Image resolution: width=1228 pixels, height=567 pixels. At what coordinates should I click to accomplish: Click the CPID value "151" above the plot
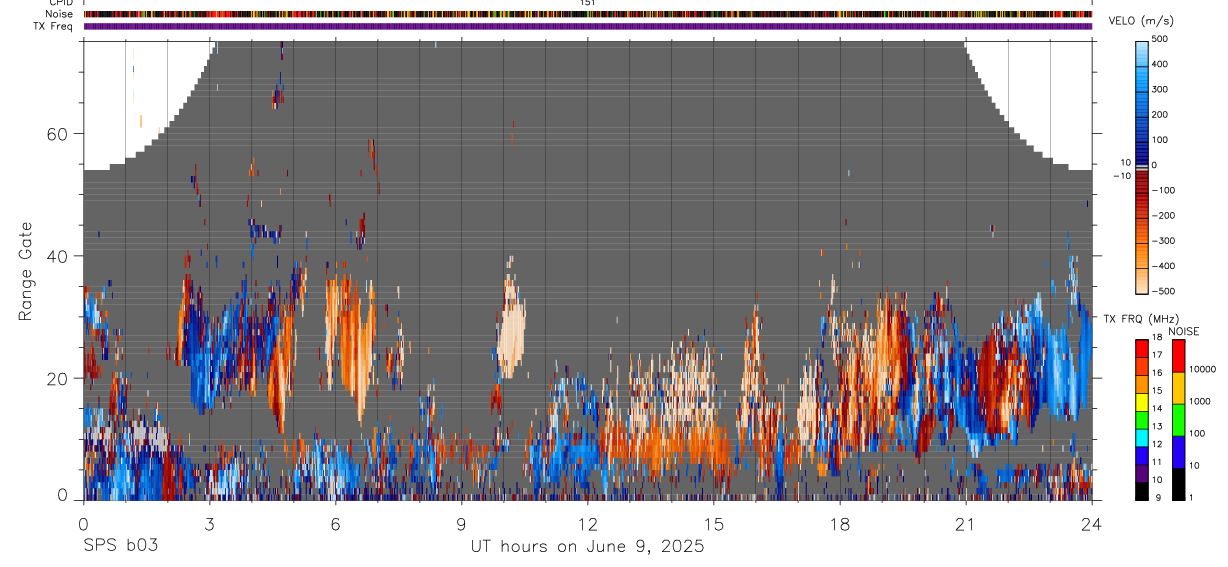pyautogui.click(x=588, y=3)
